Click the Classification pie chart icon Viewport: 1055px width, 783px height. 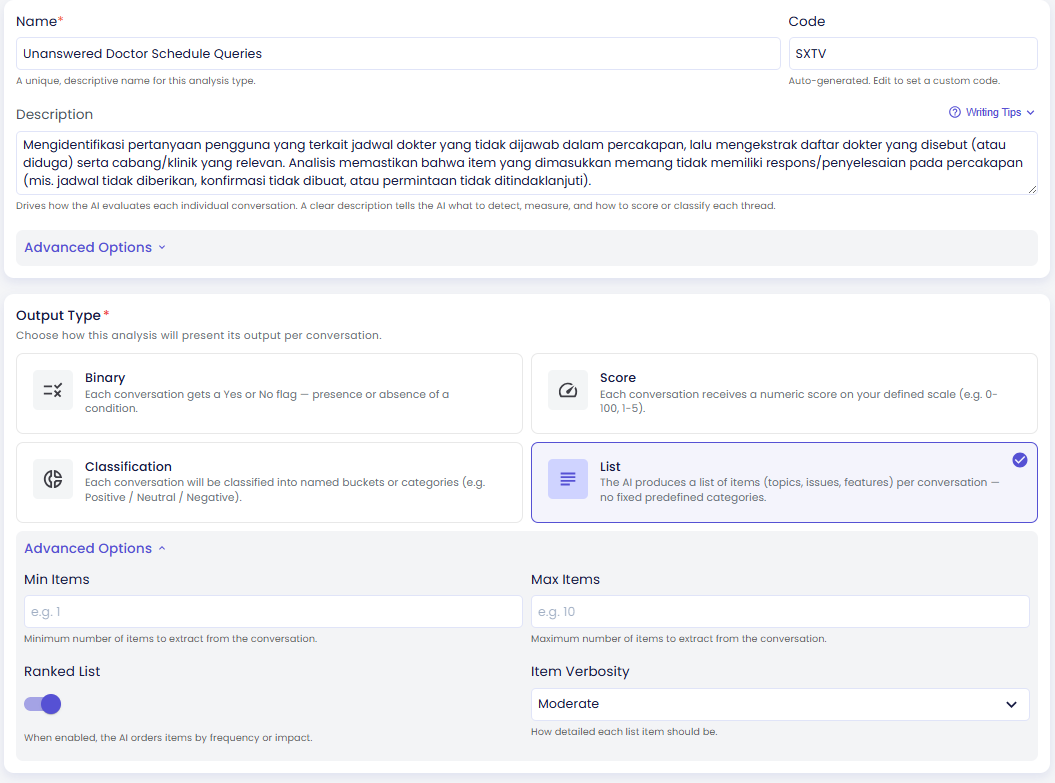coord(53,479)
